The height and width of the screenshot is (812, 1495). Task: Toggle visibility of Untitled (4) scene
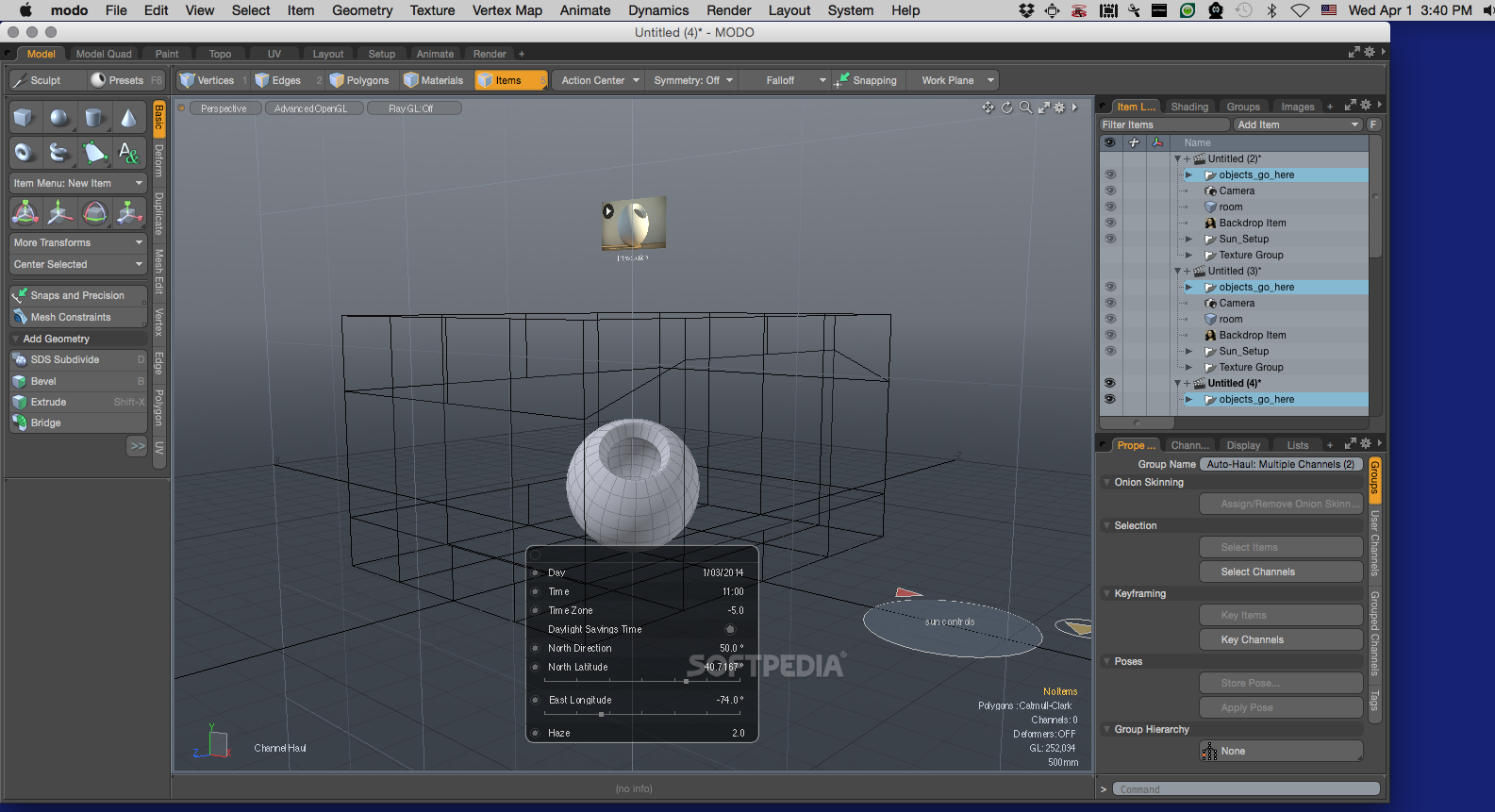click(1110, 383)
